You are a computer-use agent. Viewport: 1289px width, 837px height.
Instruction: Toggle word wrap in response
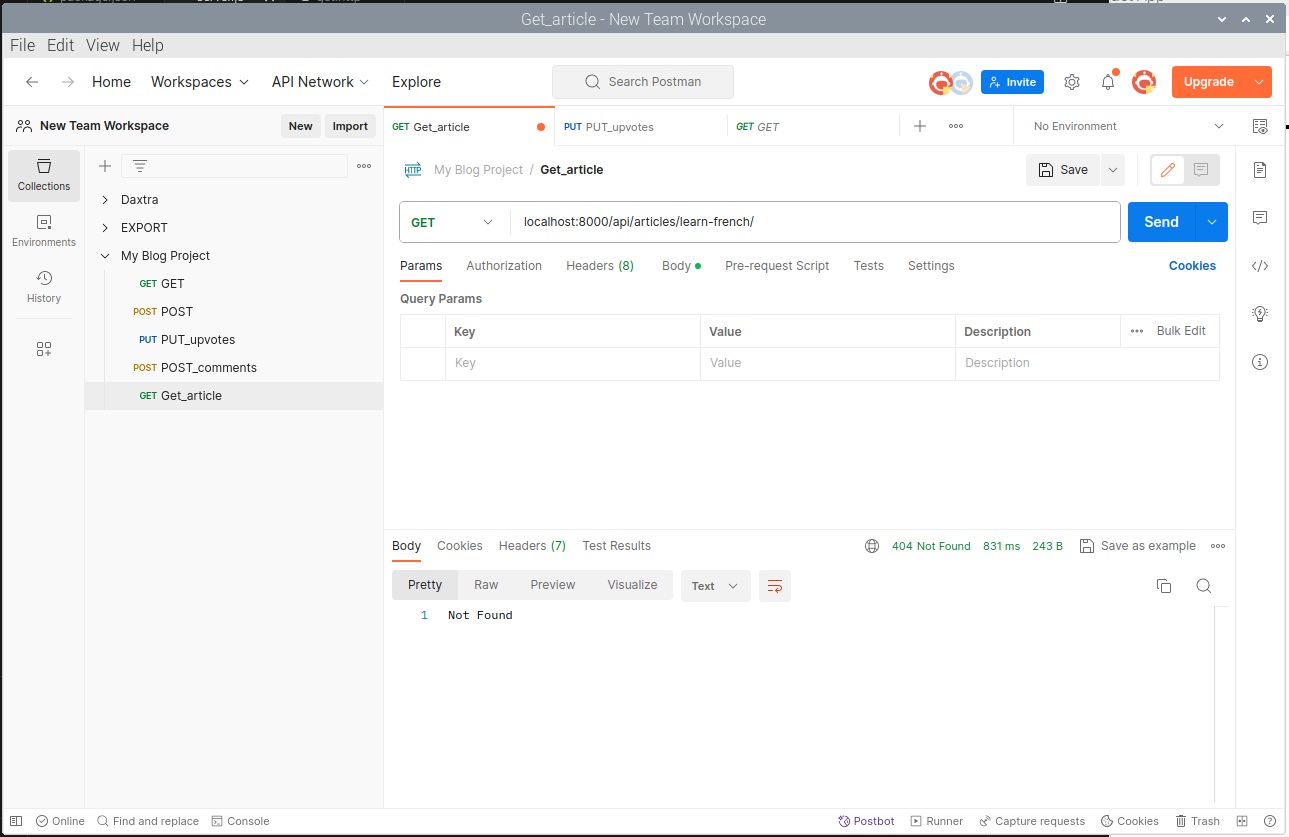point(775,586)
